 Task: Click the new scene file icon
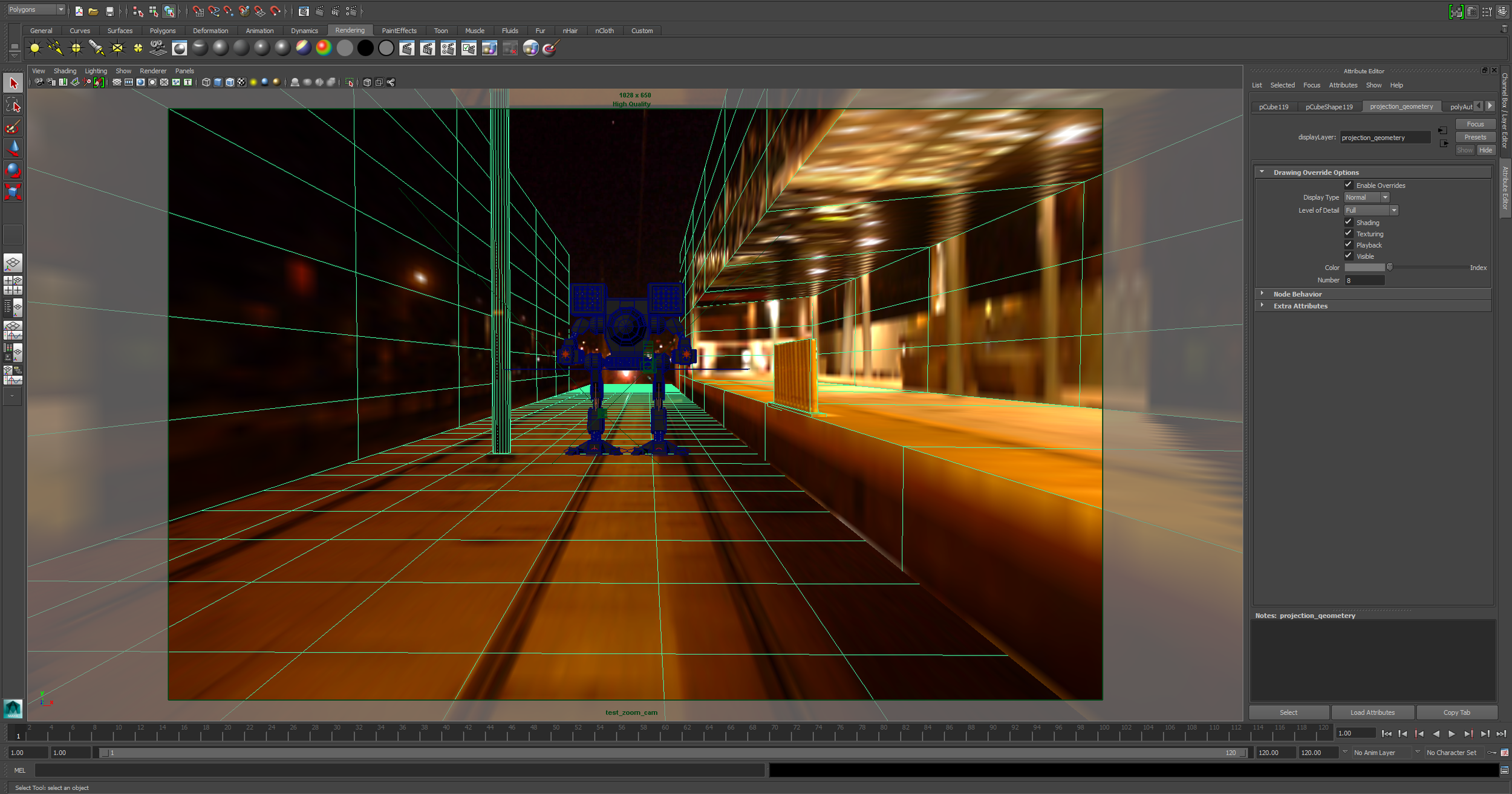click(x=79, y=11)
